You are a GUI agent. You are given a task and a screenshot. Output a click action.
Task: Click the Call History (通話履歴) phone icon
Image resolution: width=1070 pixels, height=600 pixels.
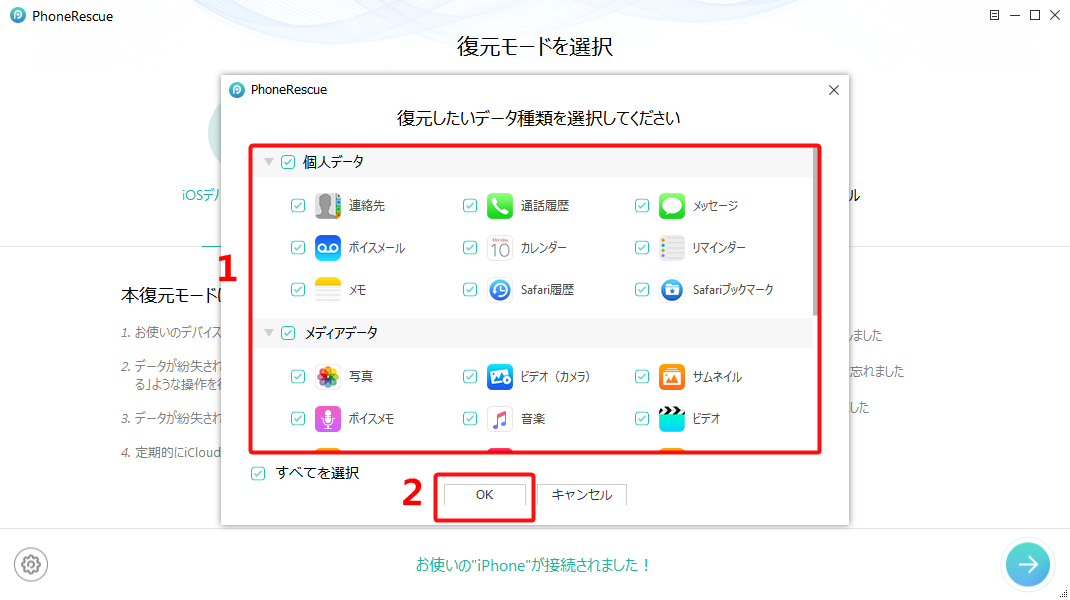pyautogui.click(x=500, y=205)
